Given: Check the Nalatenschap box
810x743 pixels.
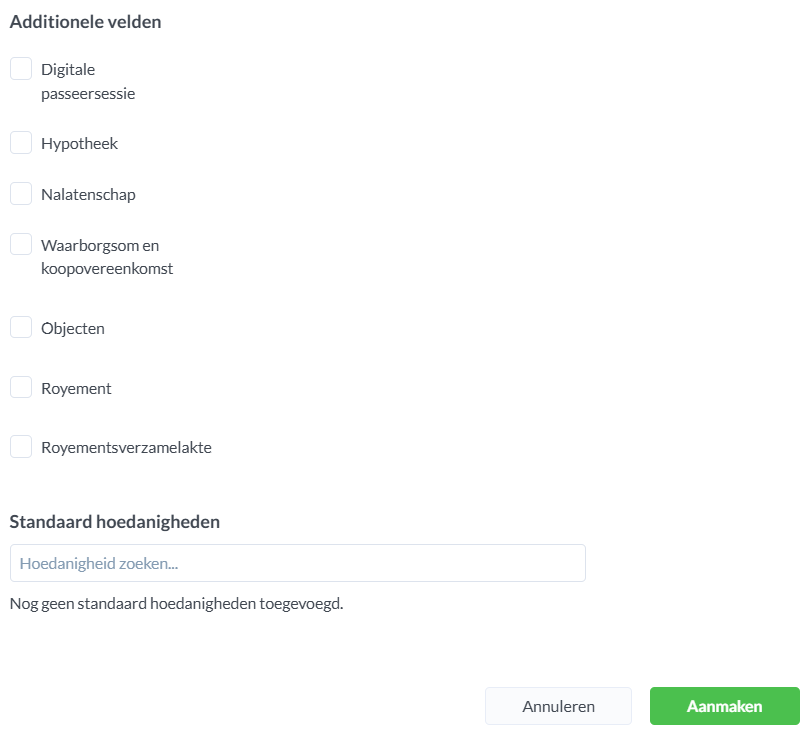Looking at the screenshot, I should (21, 194).
